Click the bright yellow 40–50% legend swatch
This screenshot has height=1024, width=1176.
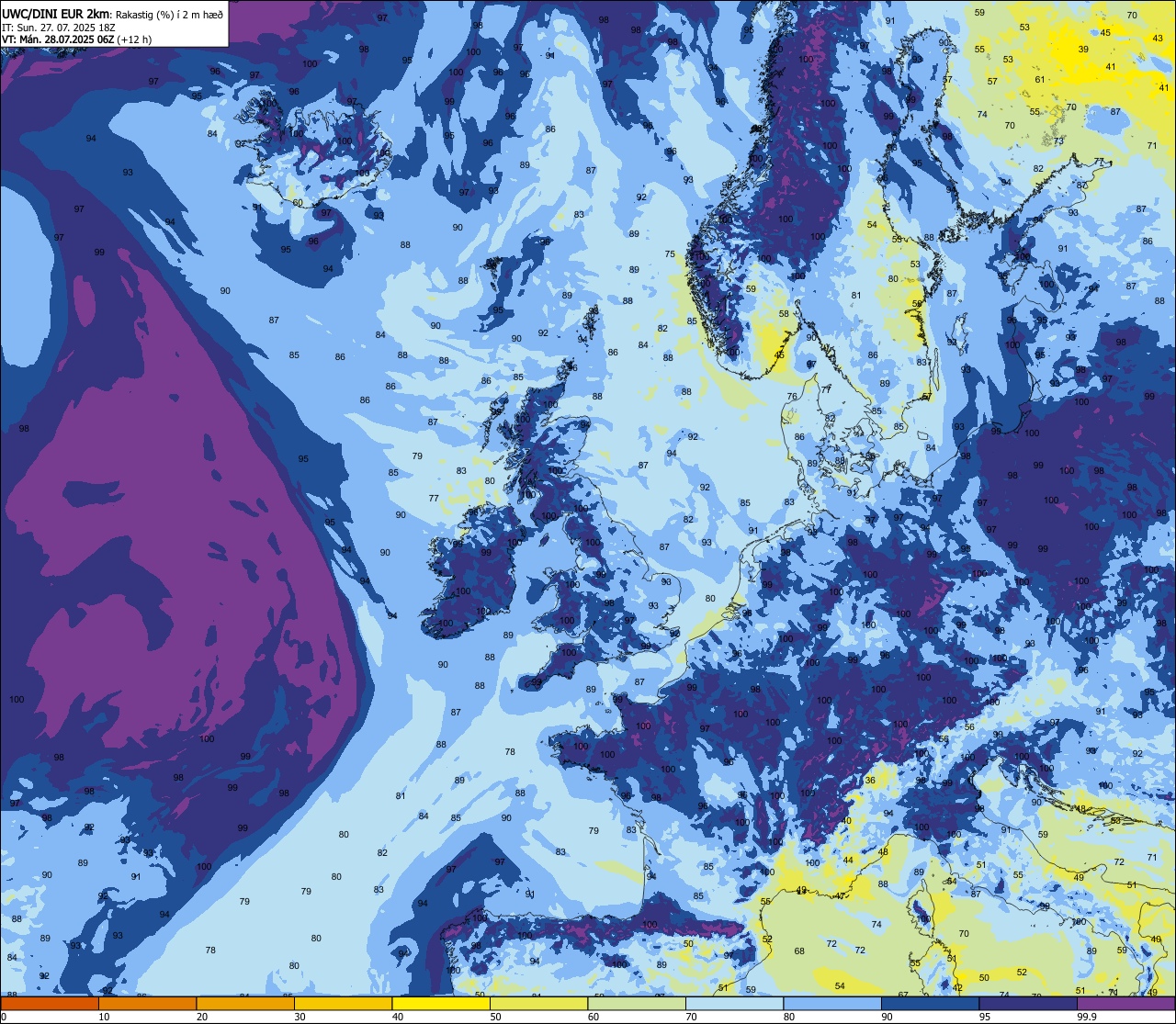coord(441,1003)
